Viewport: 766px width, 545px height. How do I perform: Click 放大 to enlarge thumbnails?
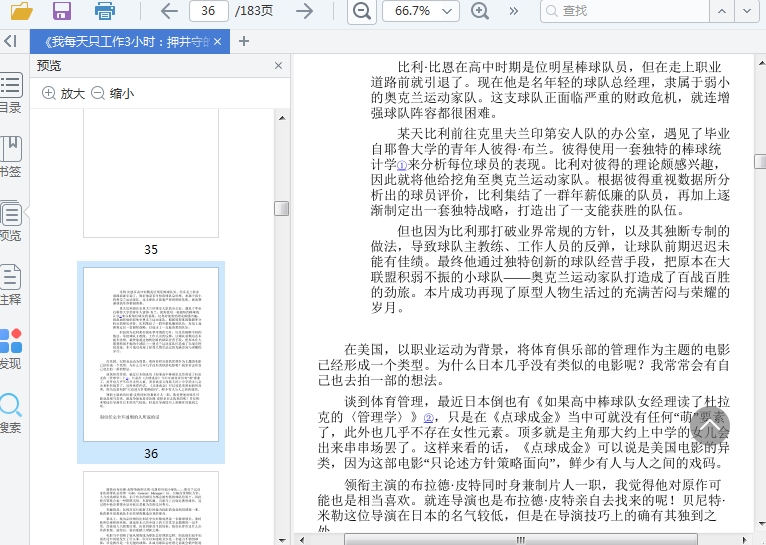(x=64, y=93)
